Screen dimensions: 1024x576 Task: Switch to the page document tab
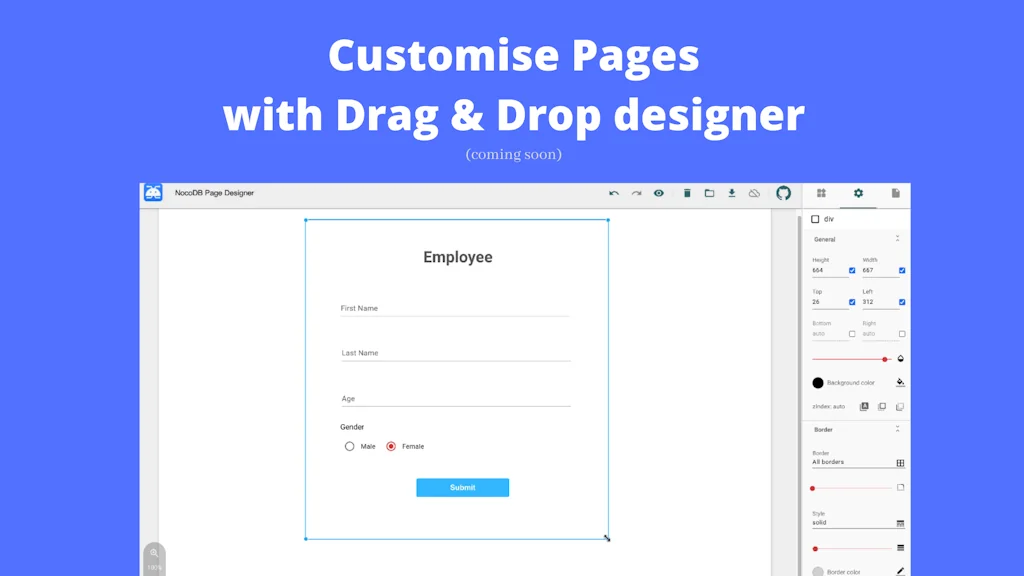[x=895, y=193]
